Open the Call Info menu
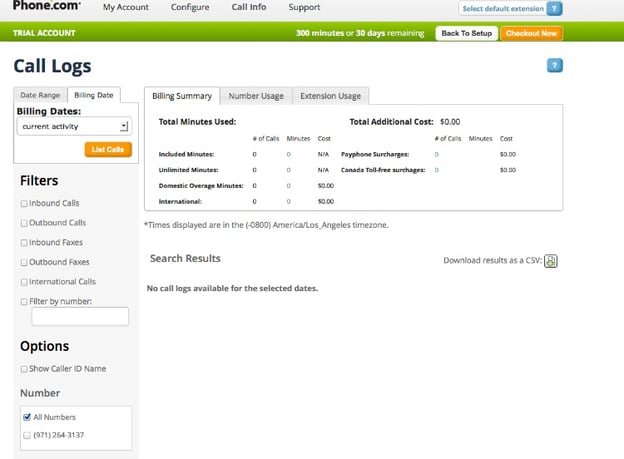 click(249, 8)
